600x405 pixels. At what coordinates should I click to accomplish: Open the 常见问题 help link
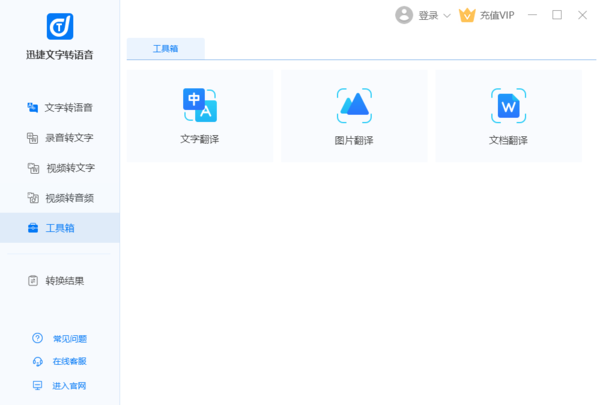coord(68,339)
